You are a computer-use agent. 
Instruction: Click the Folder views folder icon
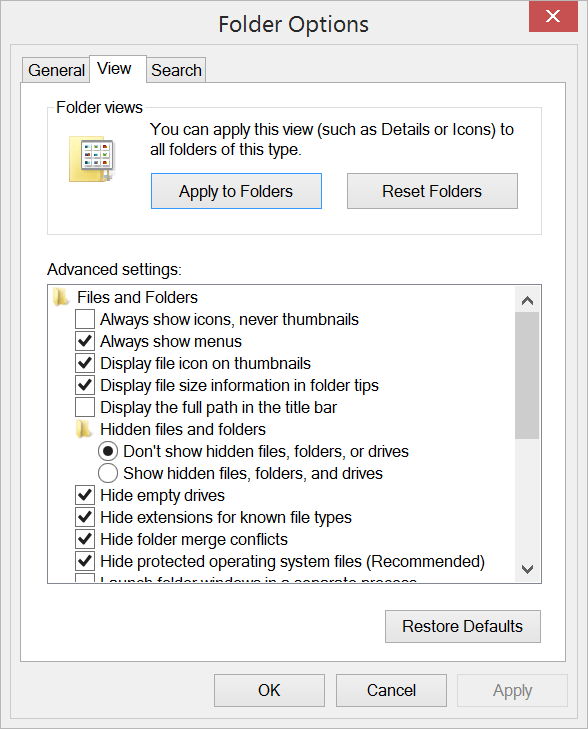[x=92, y=159]
